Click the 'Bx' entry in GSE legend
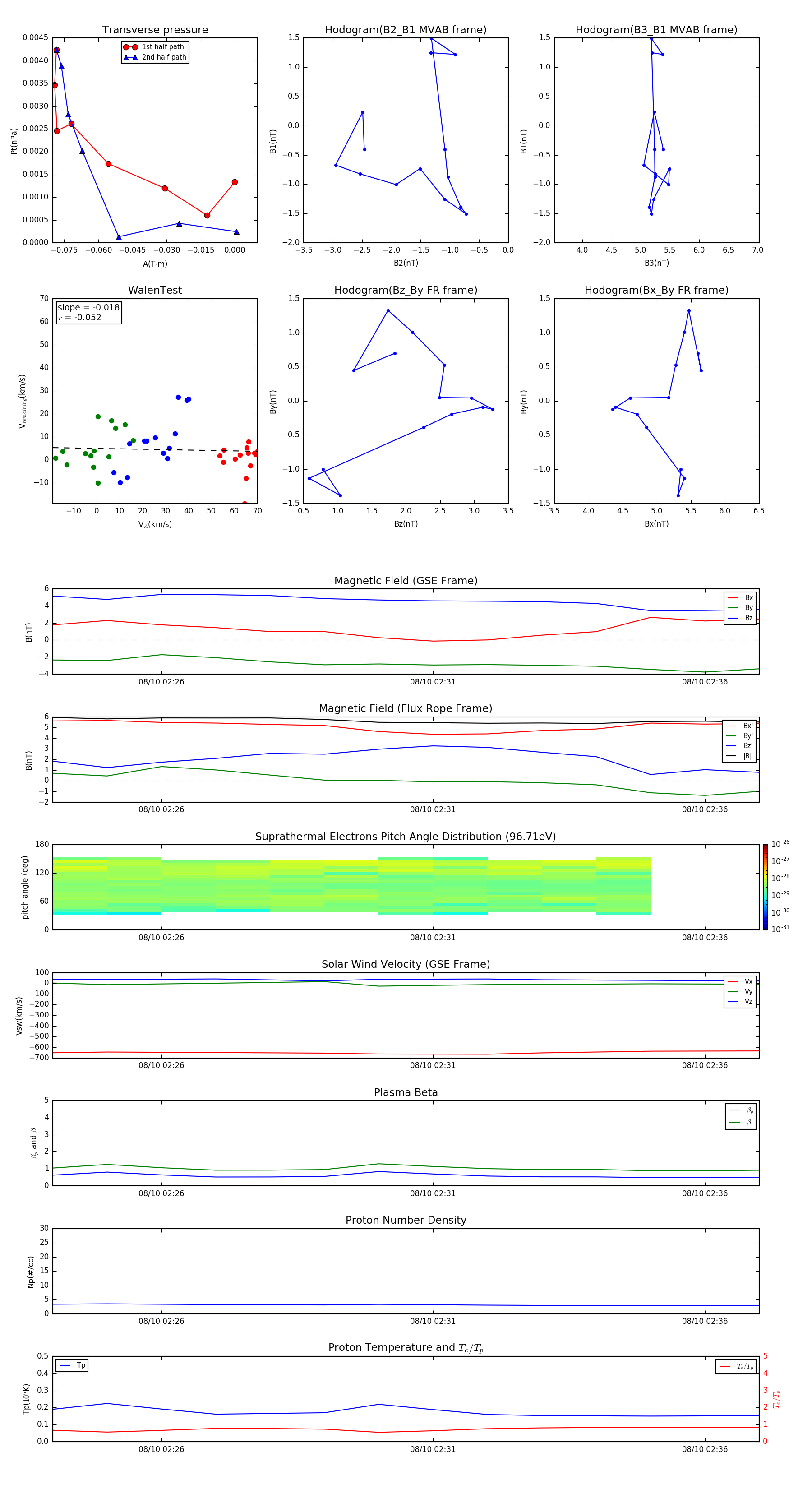The height and width of the screenshot is (1489, 812). [740, 598]
